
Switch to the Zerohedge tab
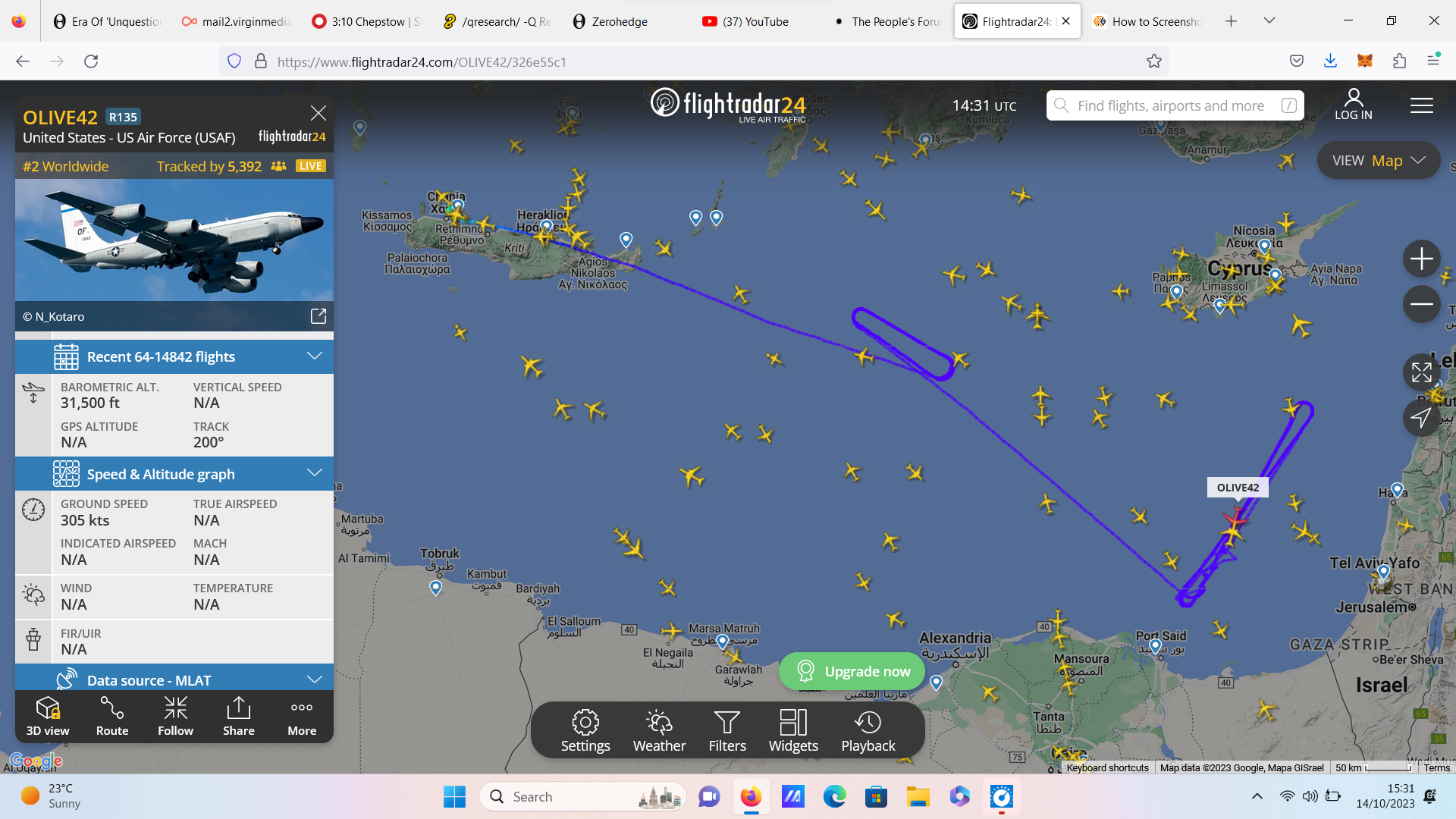point(620,21)
